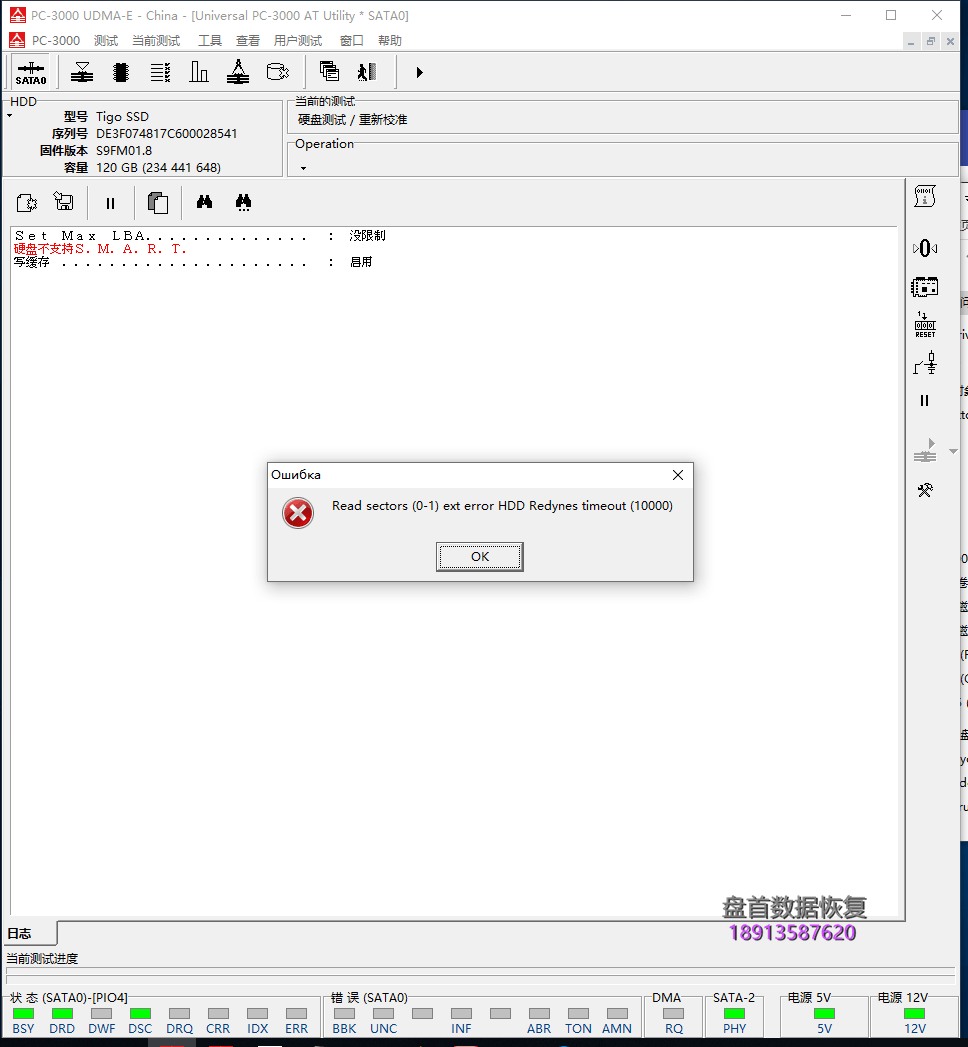The image size is (968, 1047).
Task: Click the pause button in the log toolbar
Action: [x=110, y=203]
